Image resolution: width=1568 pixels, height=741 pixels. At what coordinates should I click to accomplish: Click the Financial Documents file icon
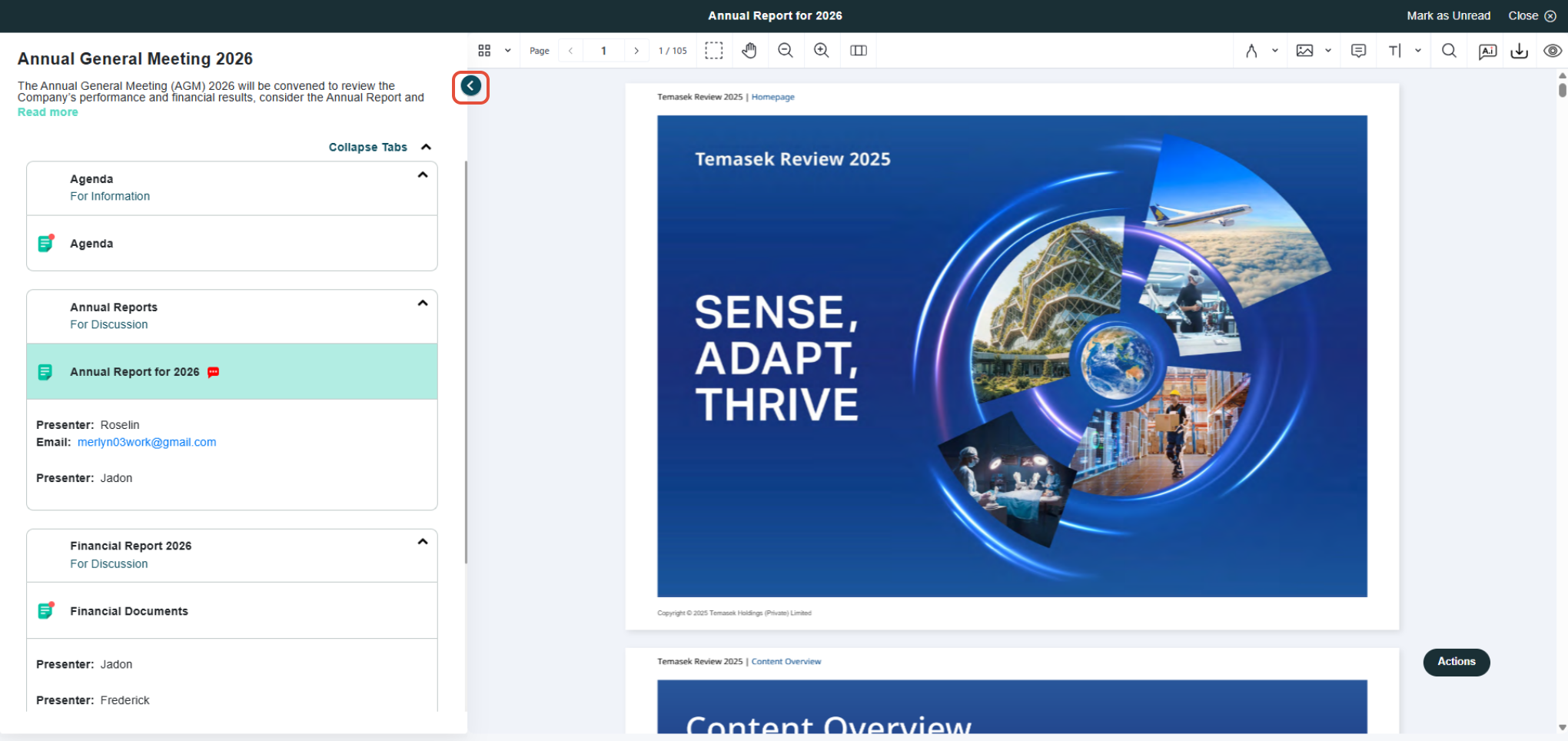point(46,611)
